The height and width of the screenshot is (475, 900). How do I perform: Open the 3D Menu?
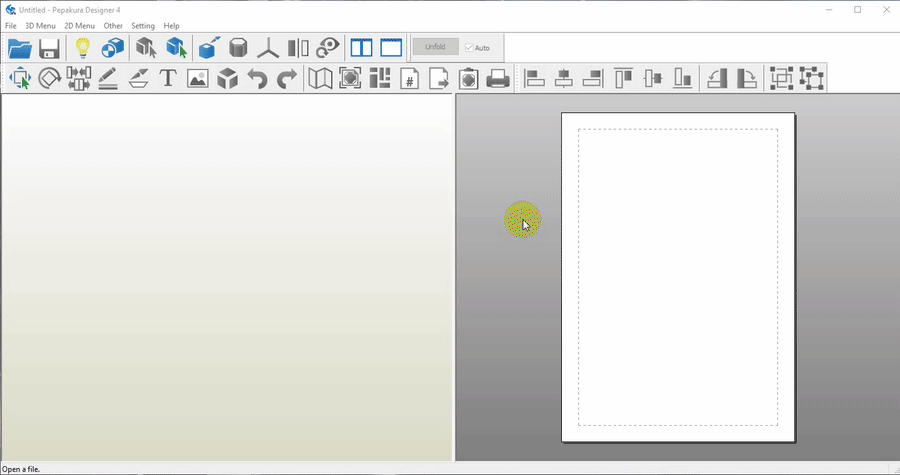(40, 26)
